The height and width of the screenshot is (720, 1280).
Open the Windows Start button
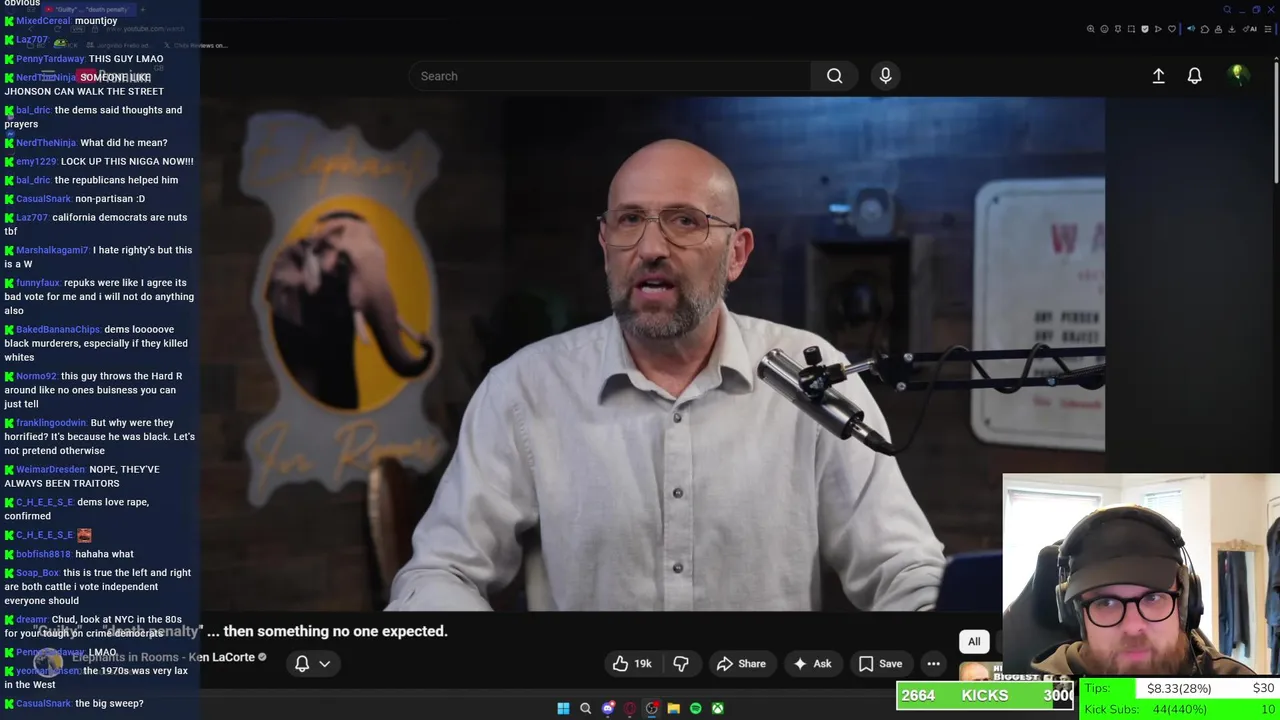[x=563, y=708]
